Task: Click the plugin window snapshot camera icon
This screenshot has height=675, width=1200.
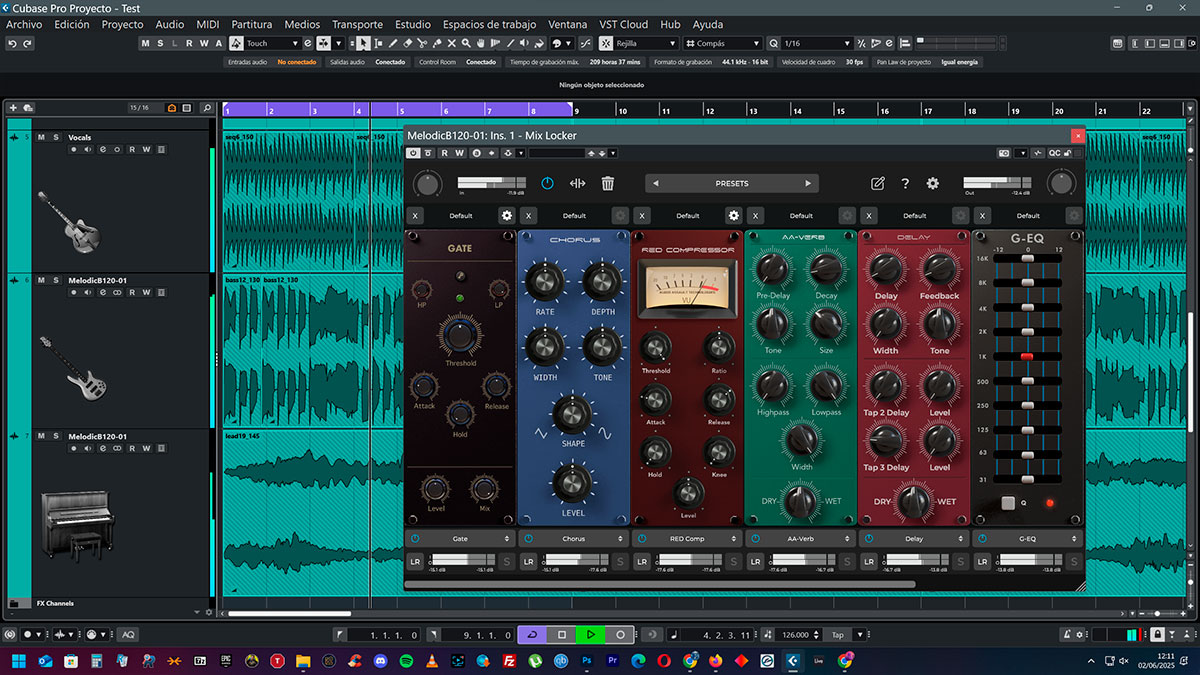Action: [1004, 153]
